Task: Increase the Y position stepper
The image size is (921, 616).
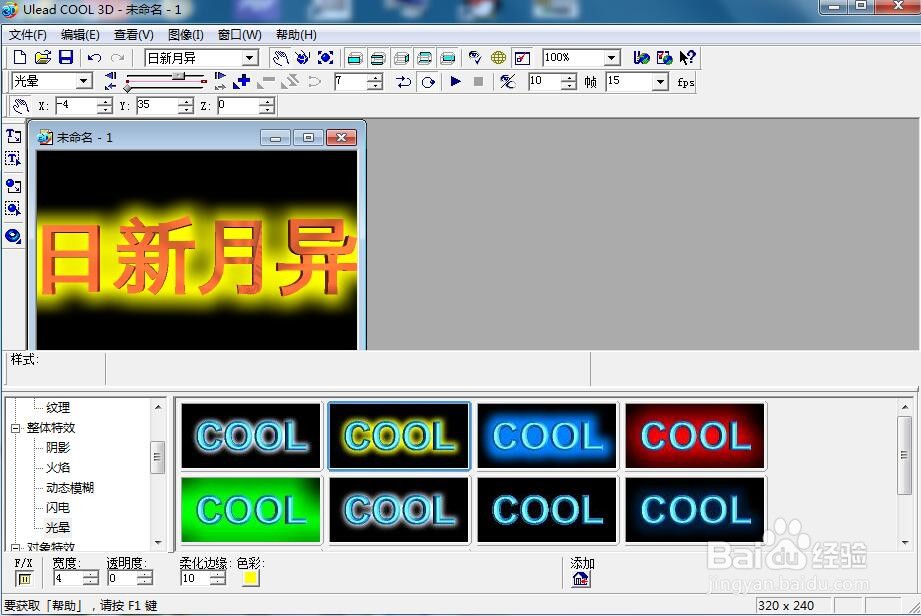Action: (x=186, y=102)
